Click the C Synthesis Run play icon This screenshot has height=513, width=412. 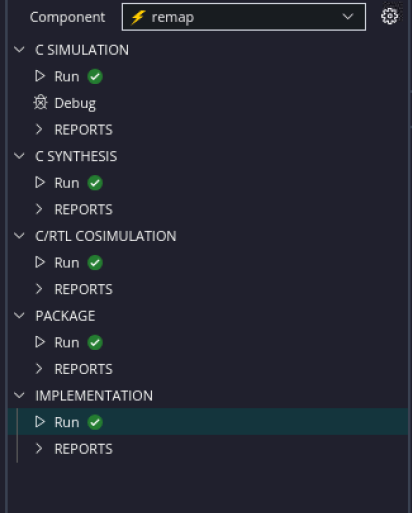(40, 182)
